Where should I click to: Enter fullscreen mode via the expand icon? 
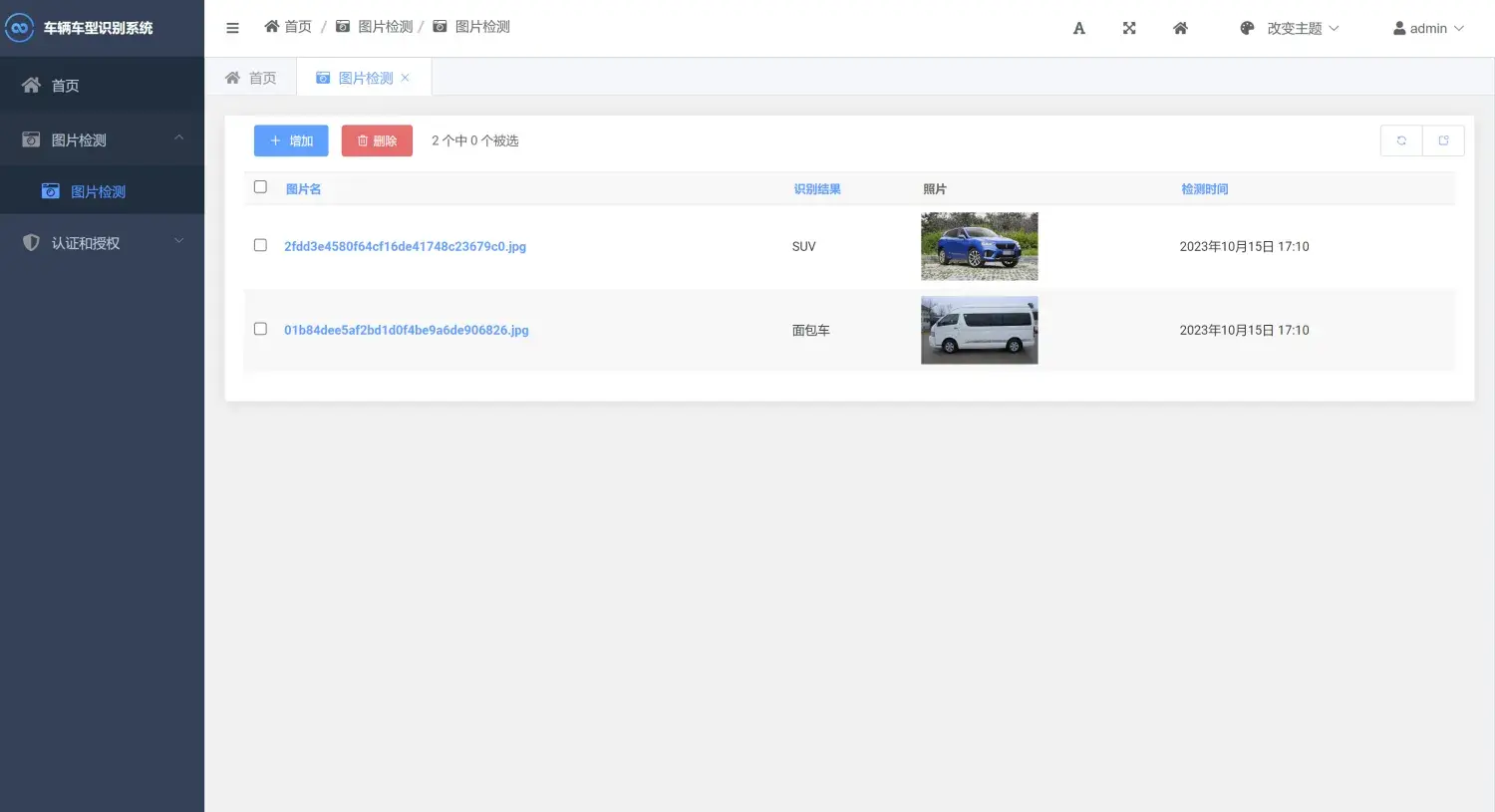point(1128,28)
